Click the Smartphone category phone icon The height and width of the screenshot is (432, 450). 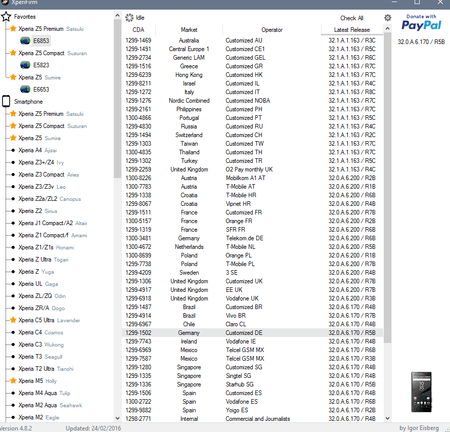6,101
